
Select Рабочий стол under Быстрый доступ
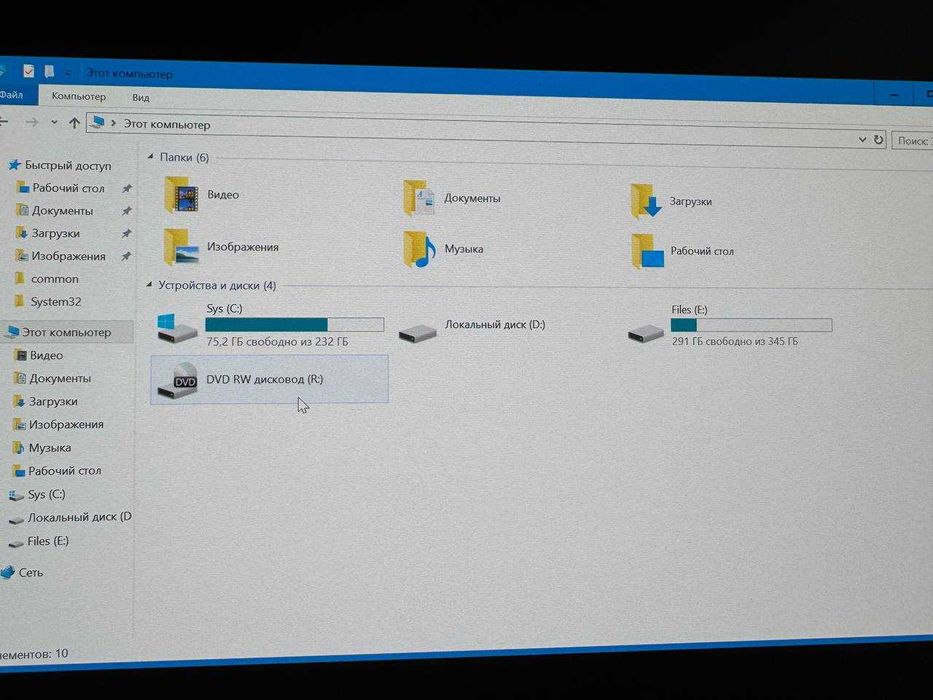click(x=68, y=188)
